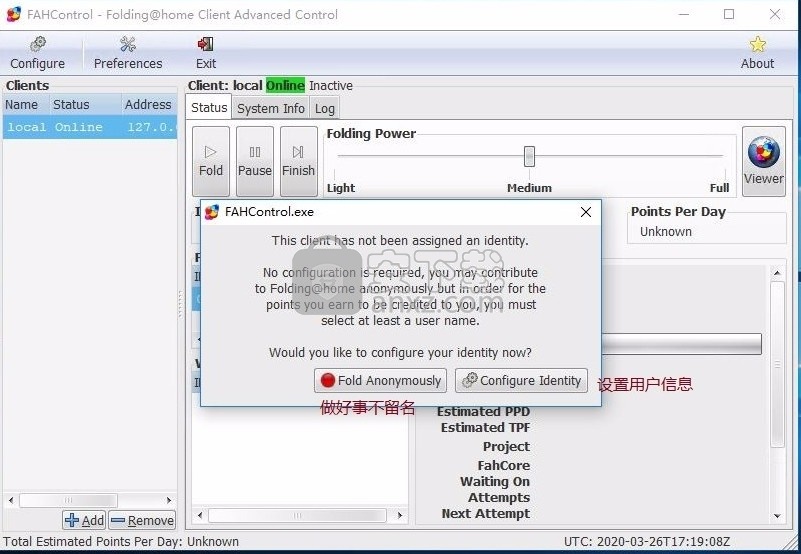Viewport: 801px width, 554px height.
Task: Open the Log tab
Action: 324,108
